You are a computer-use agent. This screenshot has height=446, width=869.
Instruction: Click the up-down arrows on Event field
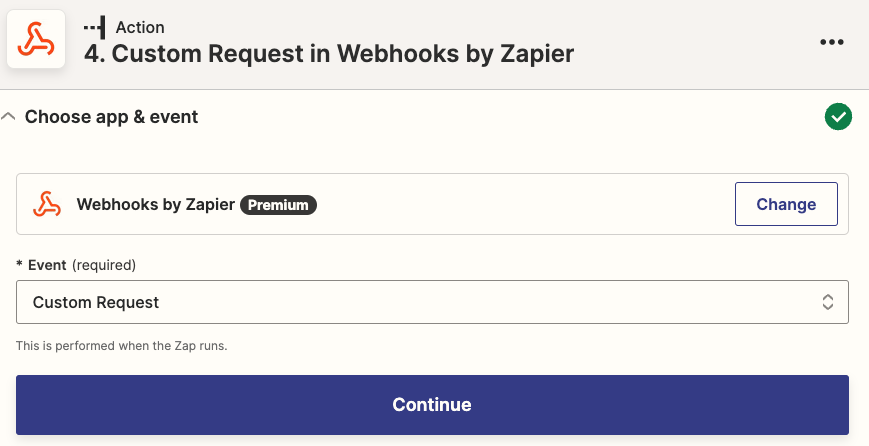(x=827, y=302)
